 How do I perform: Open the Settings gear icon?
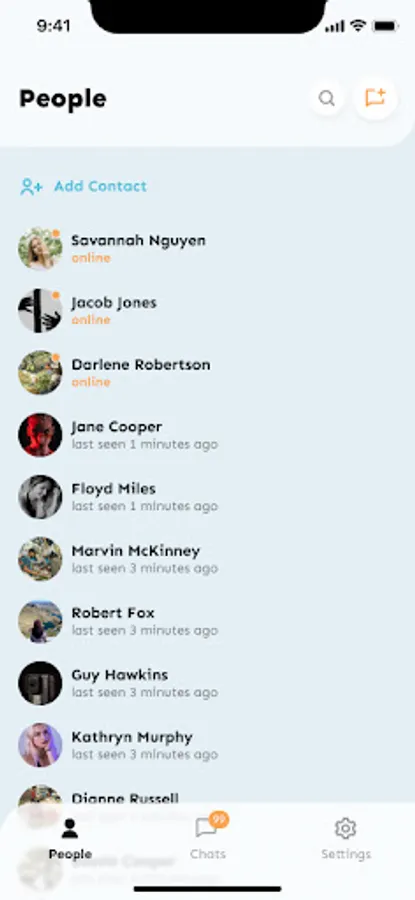point(346,828)
